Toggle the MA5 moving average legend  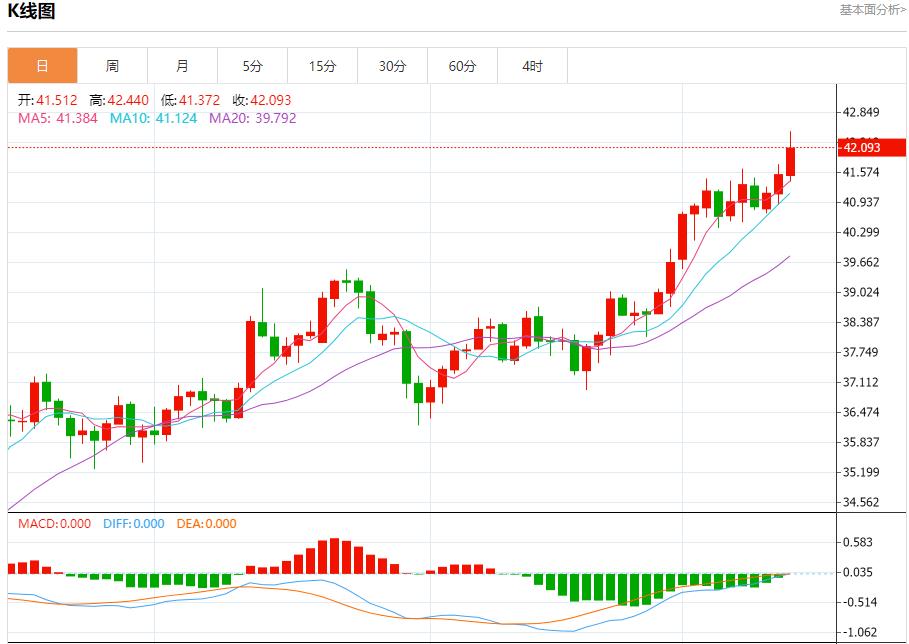click(41, 118)
